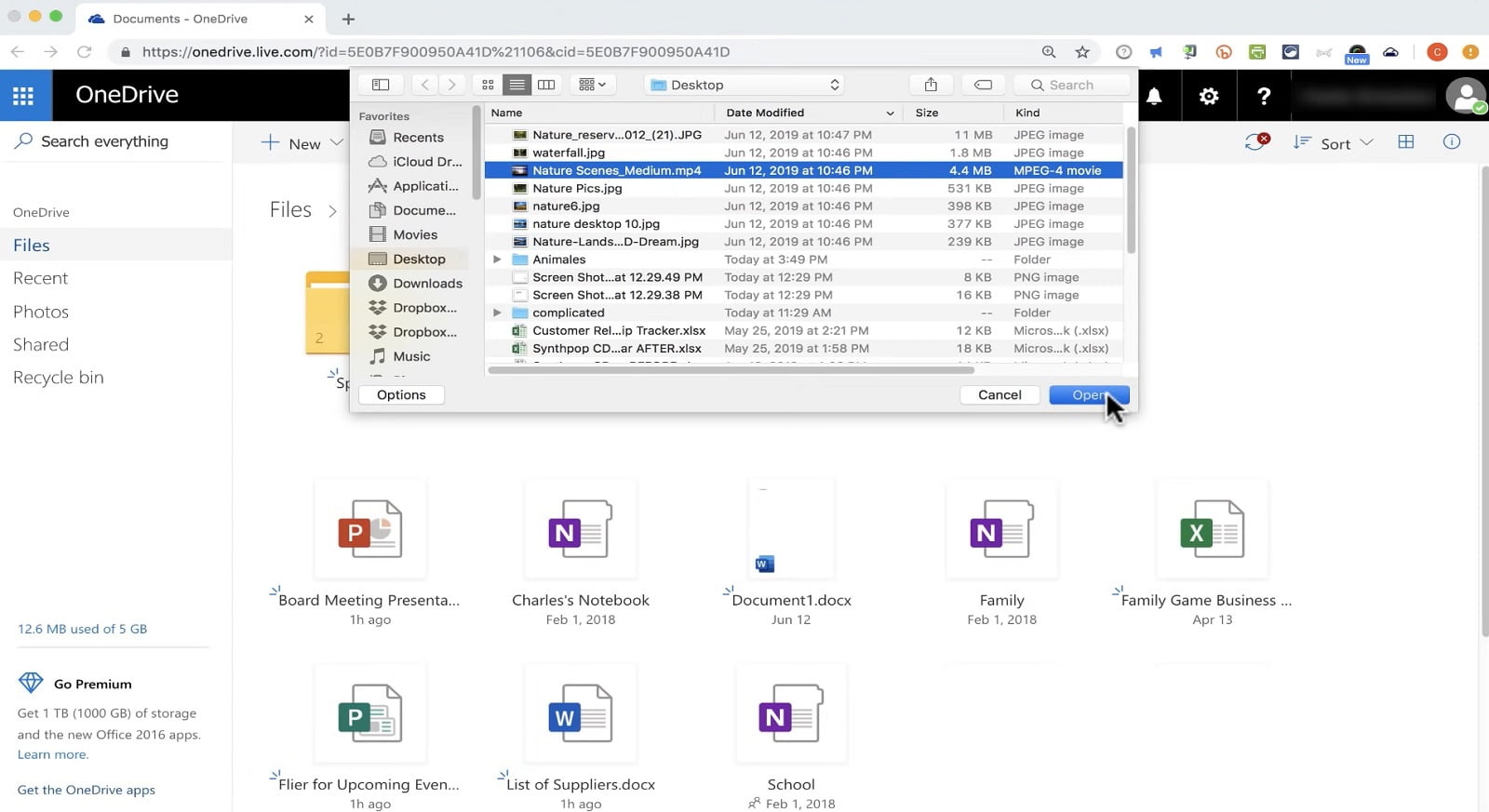Image resolution: width=1489 pixels, height=812 pixels.
Task: Click the file dialog Search field
Action: coord(1071,85)
